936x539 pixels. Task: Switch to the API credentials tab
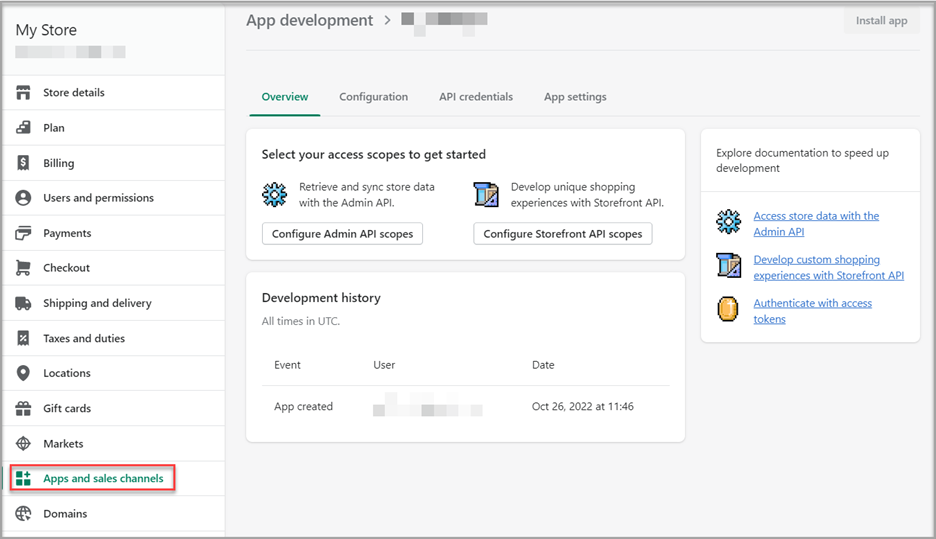pyautogui.click(x=476, y=97)
